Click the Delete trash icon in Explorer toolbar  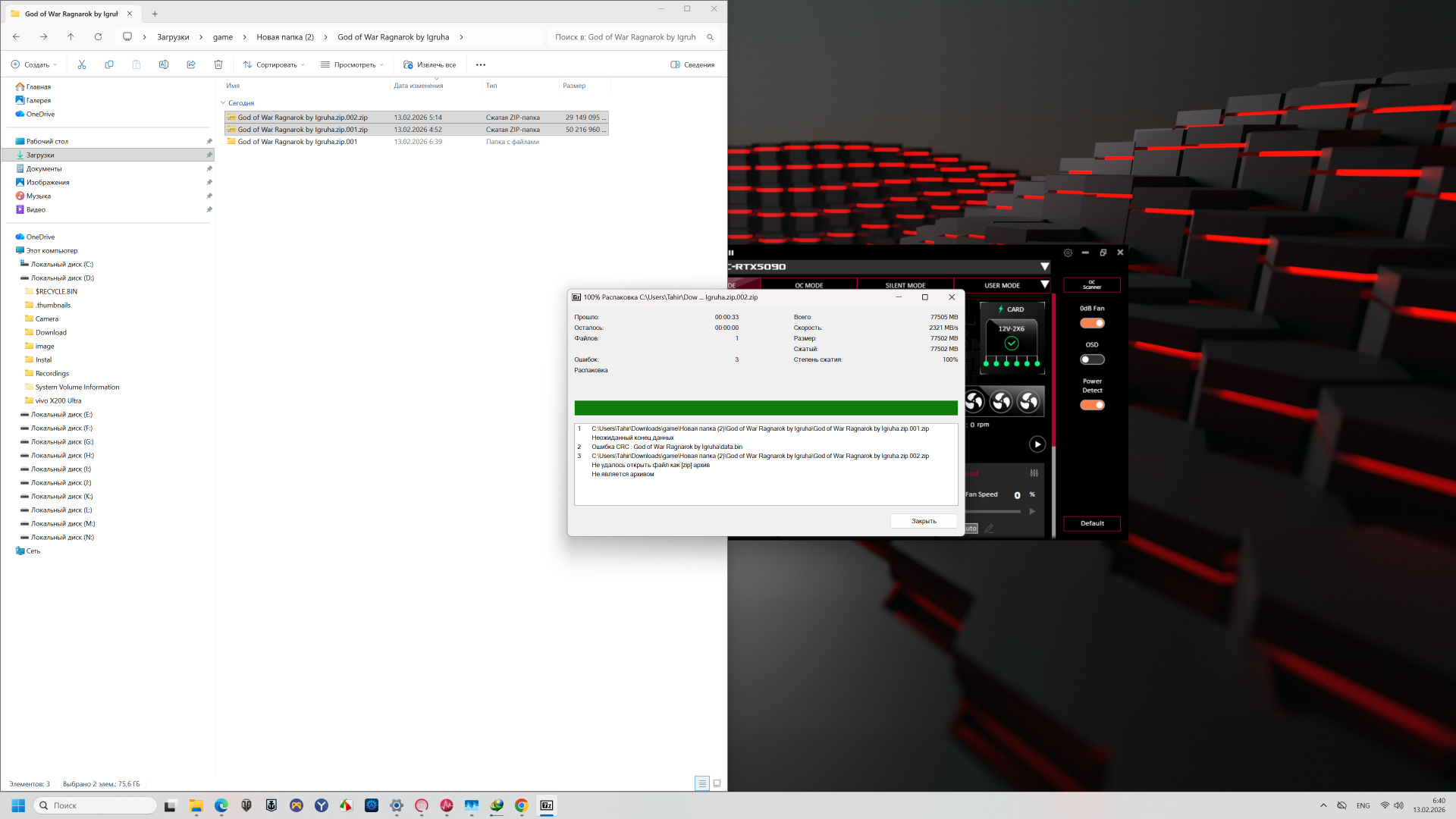point(218,64)
